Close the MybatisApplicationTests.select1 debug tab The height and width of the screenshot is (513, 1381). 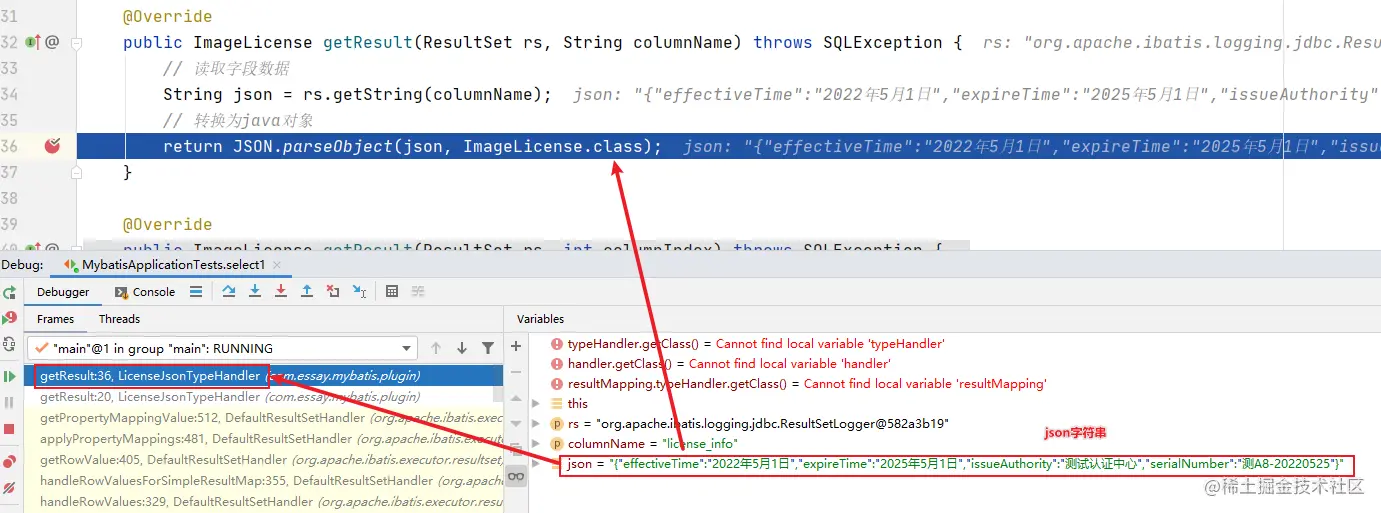[276, 265]
